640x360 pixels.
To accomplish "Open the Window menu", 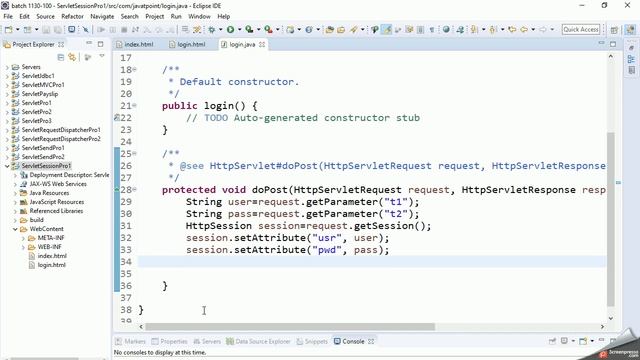I will 199,16.
